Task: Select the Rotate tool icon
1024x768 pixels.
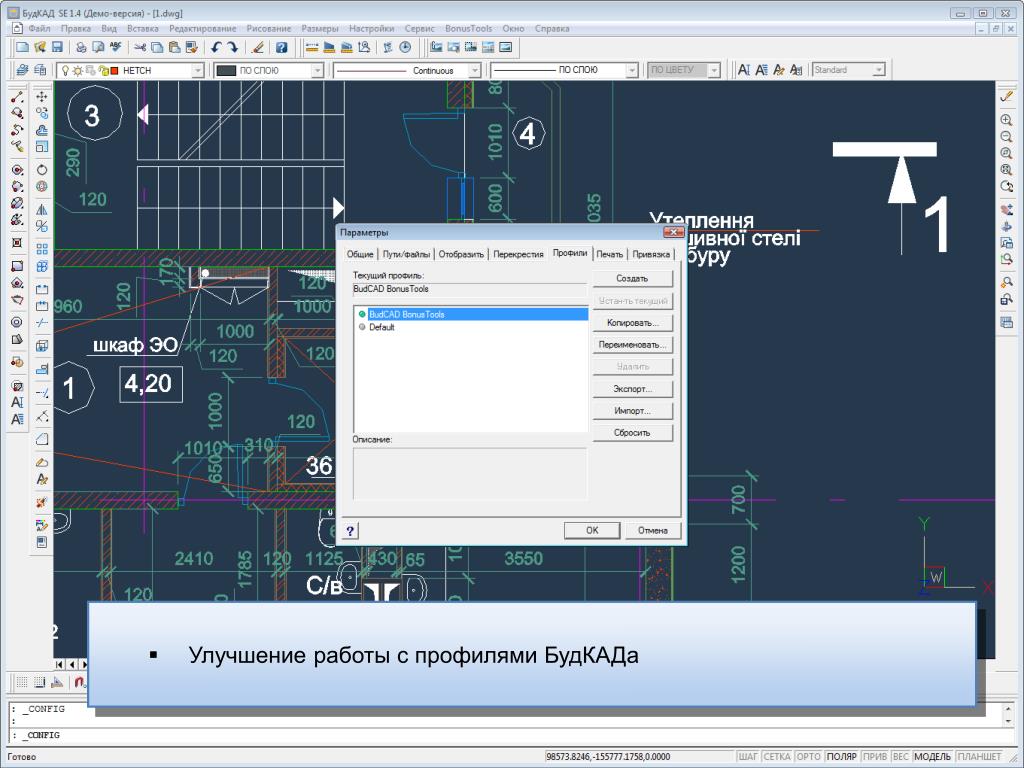Action: pos(42,170)
